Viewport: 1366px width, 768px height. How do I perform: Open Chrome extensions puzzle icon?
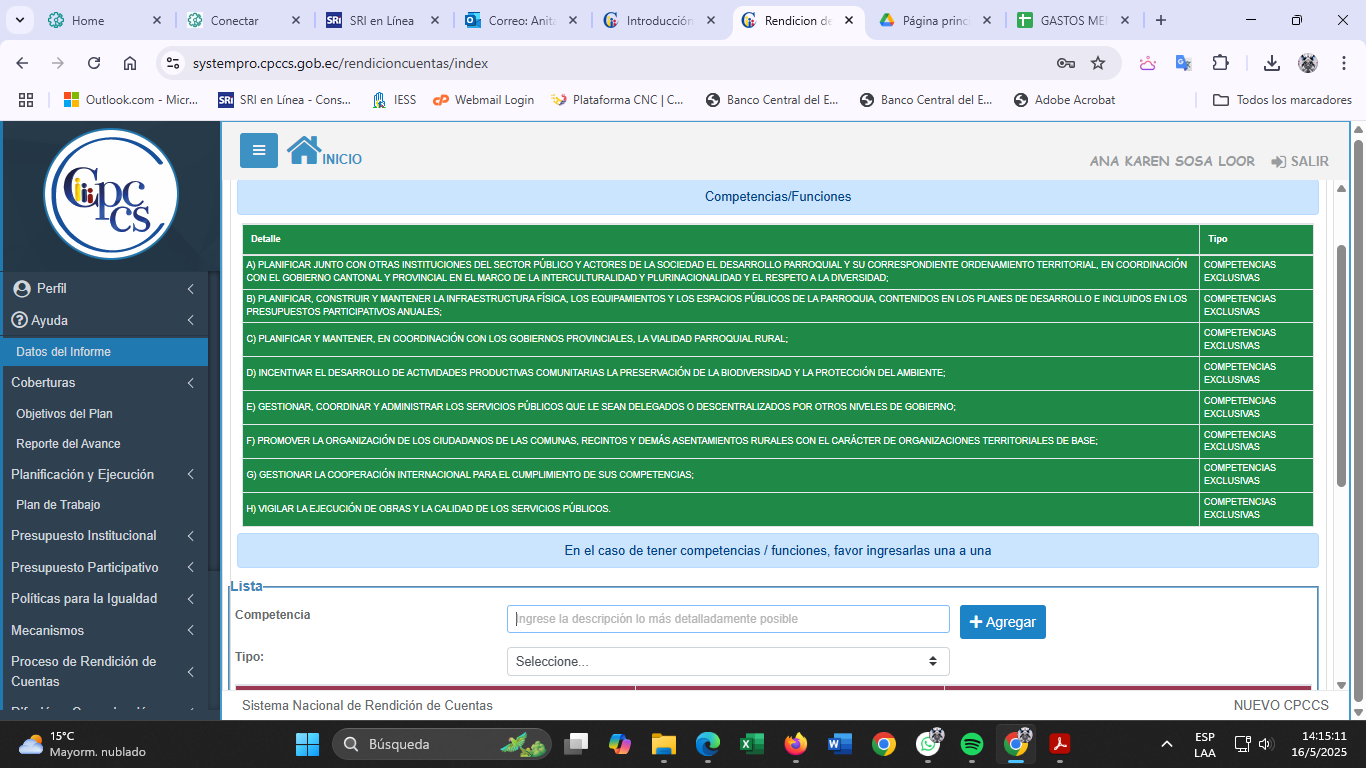click(1220, 63)
